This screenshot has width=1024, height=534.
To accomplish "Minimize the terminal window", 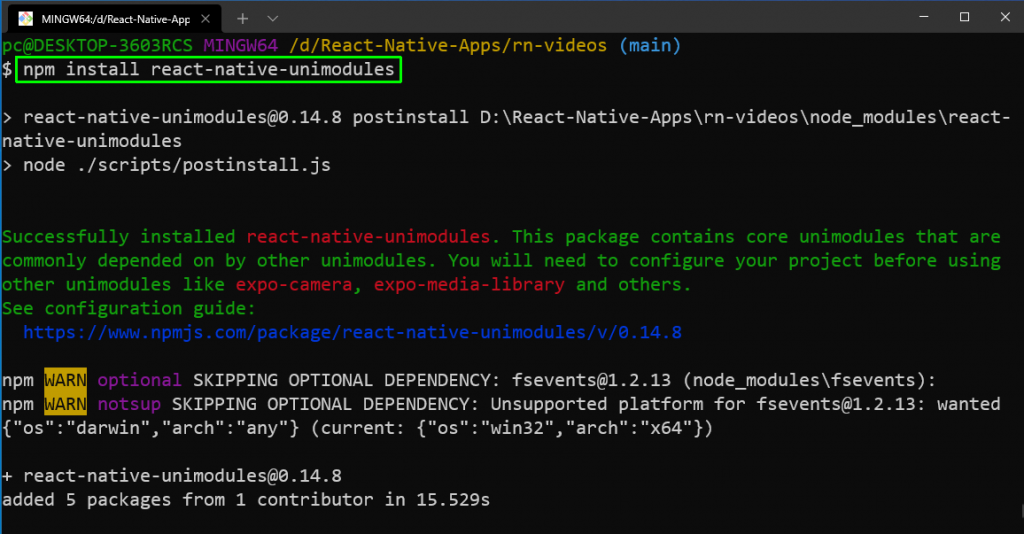I will (923, 17).
